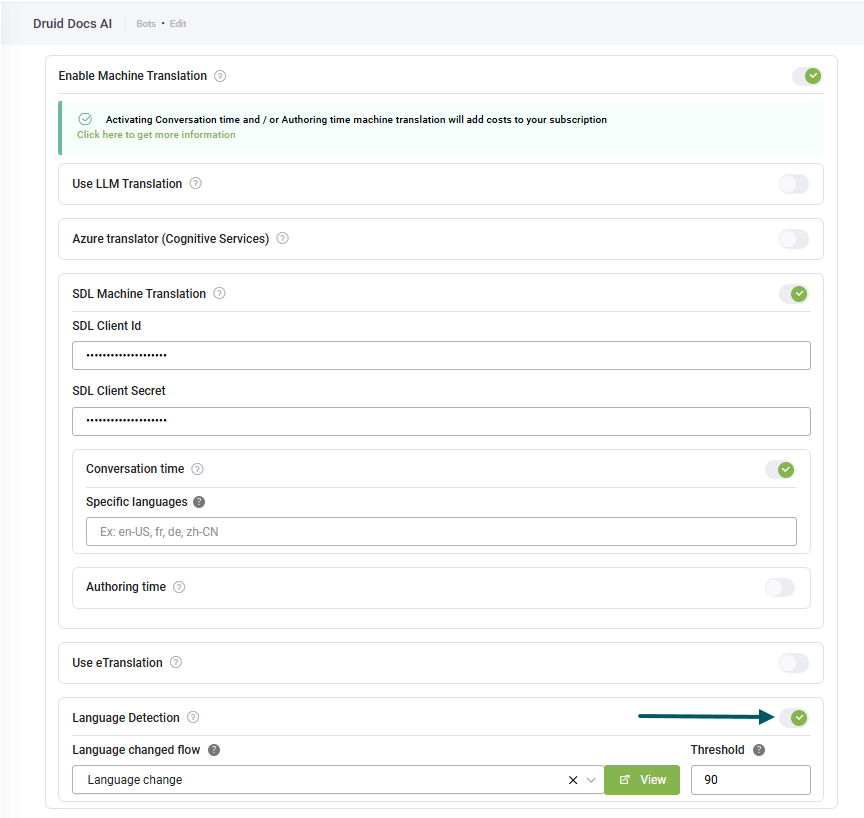
Task: Click help icon next to Specific languages
Action: click(x=199, y=502)
